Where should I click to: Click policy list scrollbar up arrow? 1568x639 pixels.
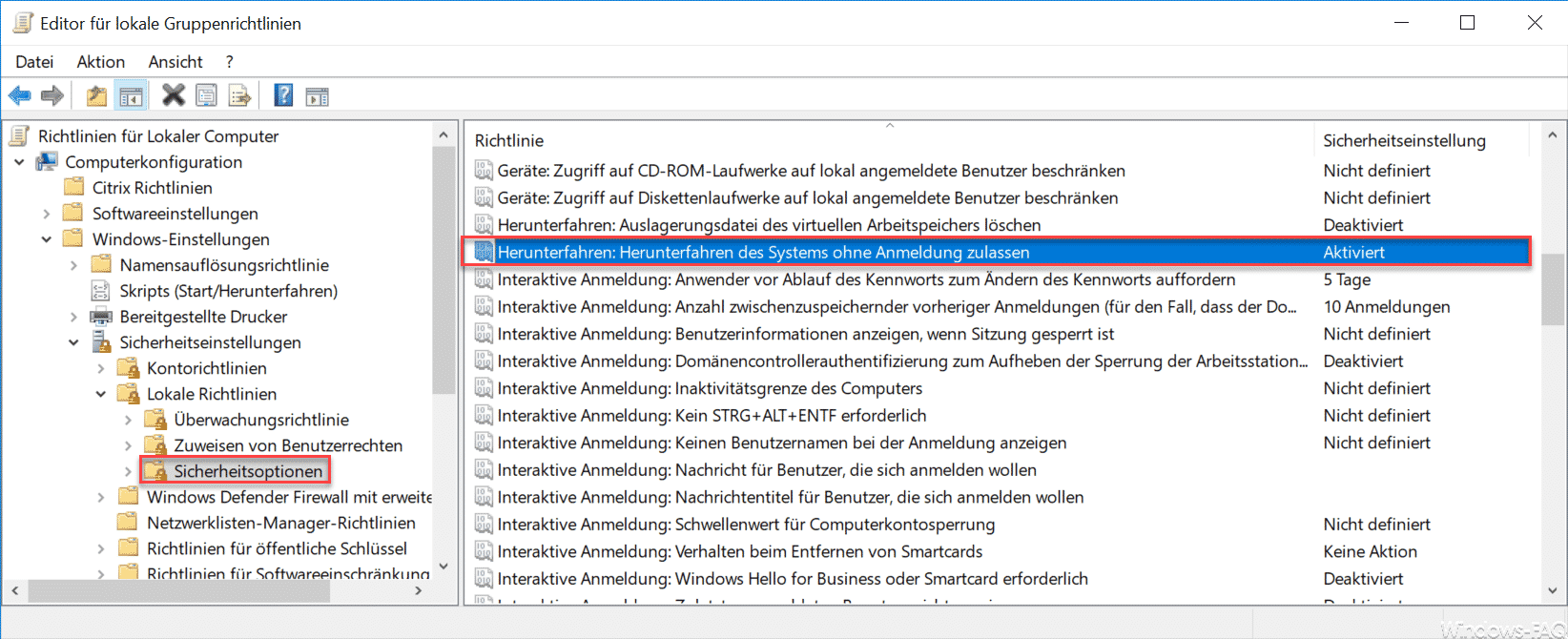[x=1553, y=136]
